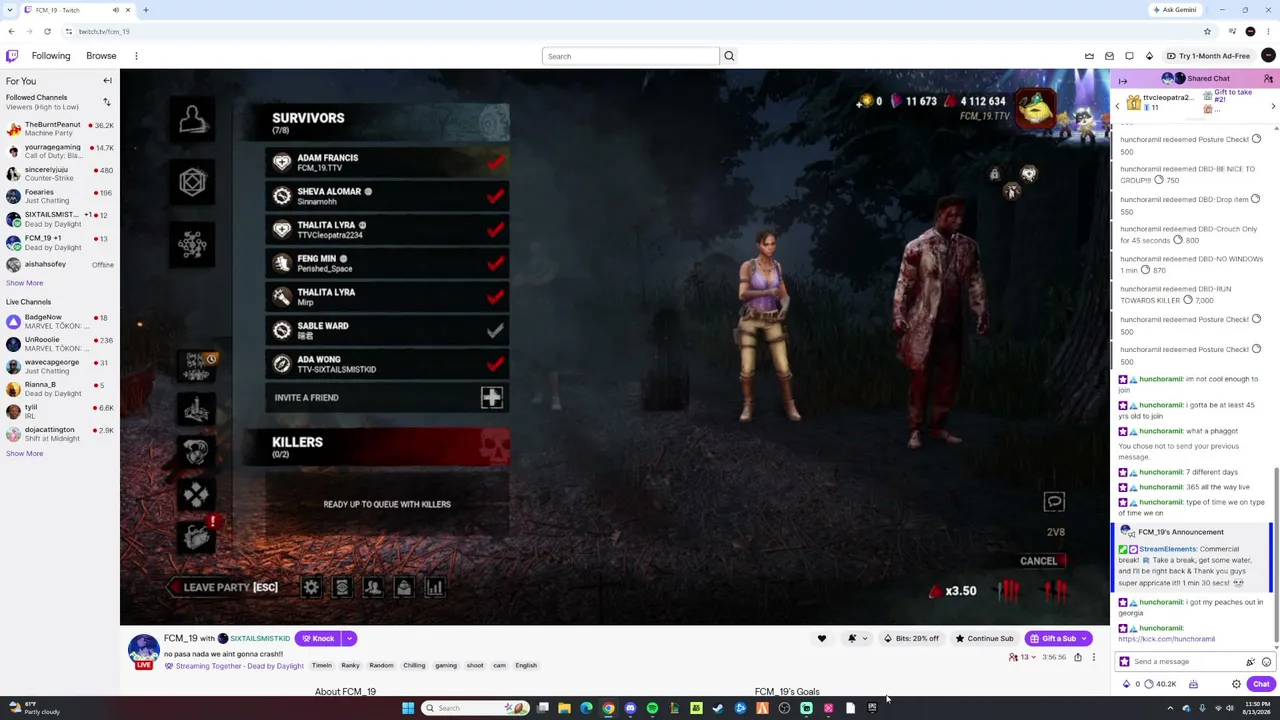The image size is (1280, 720).
Task: Click the purple Chat send button
Action: click(1260, 684)
